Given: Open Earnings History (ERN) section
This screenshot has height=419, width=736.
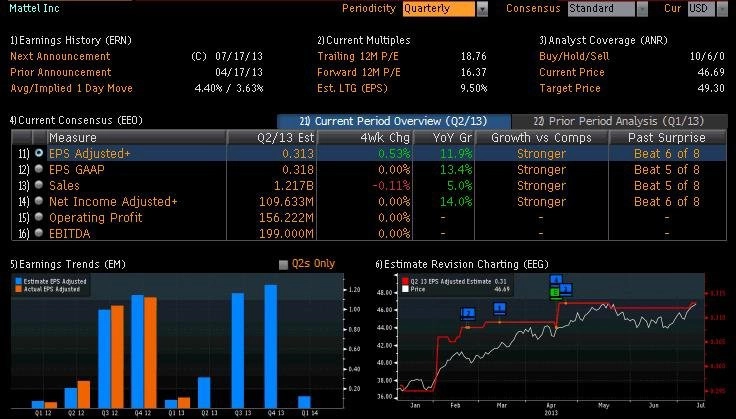Looking at the screenshot, I should 71,40.
